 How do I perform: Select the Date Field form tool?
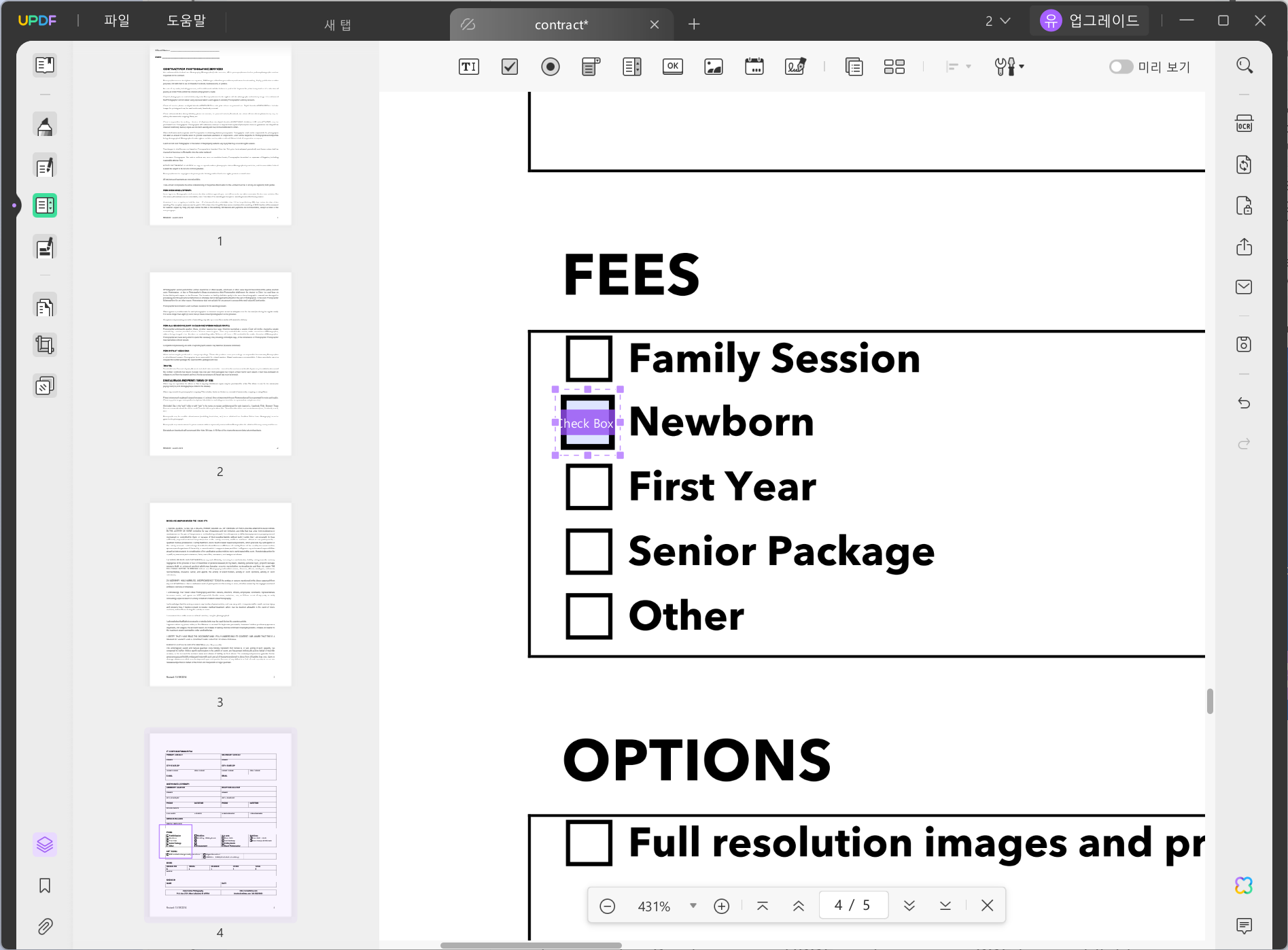pos(754,67)
